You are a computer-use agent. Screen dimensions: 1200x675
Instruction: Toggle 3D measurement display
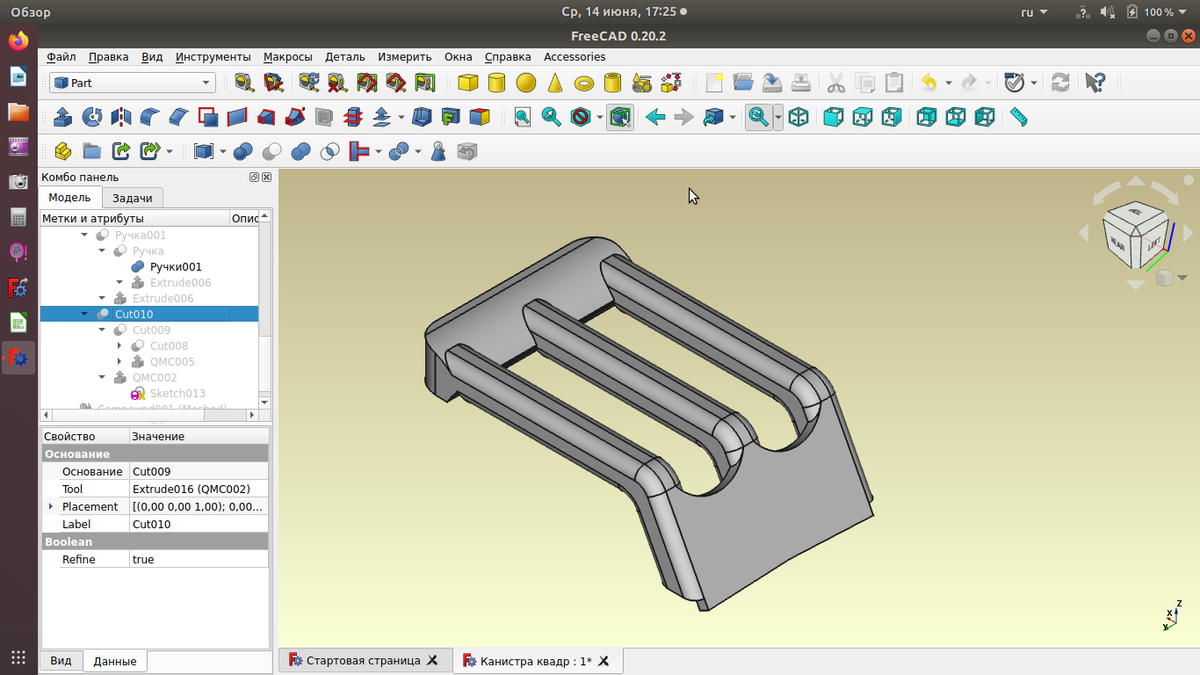click(396, 83)
